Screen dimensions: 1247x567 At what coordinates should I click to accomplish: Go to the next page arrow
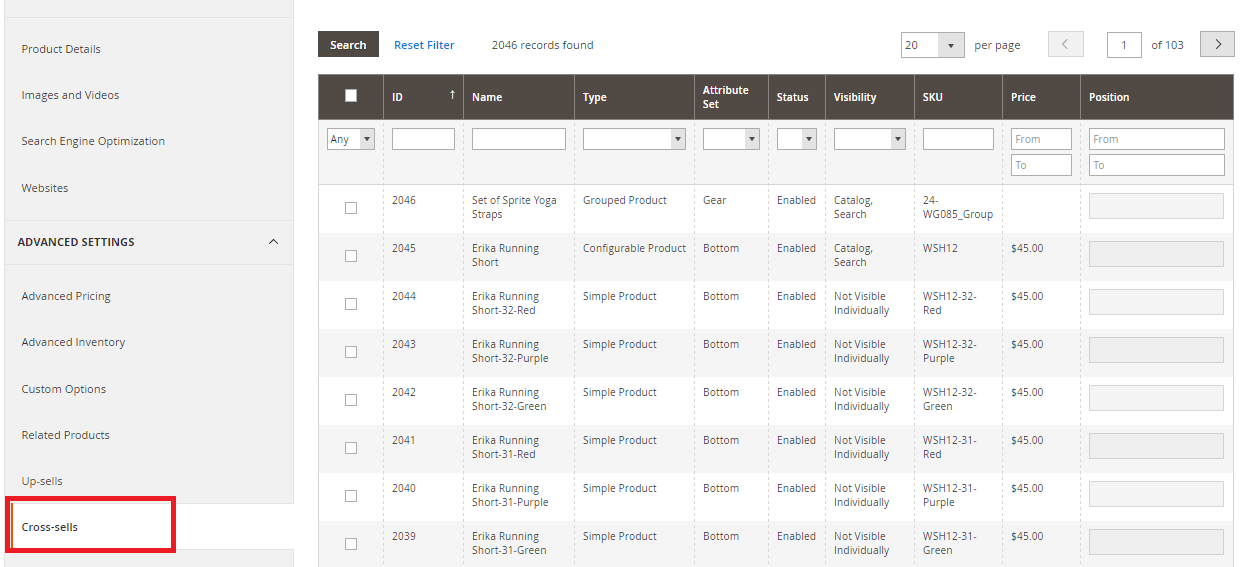[1217, 44]
